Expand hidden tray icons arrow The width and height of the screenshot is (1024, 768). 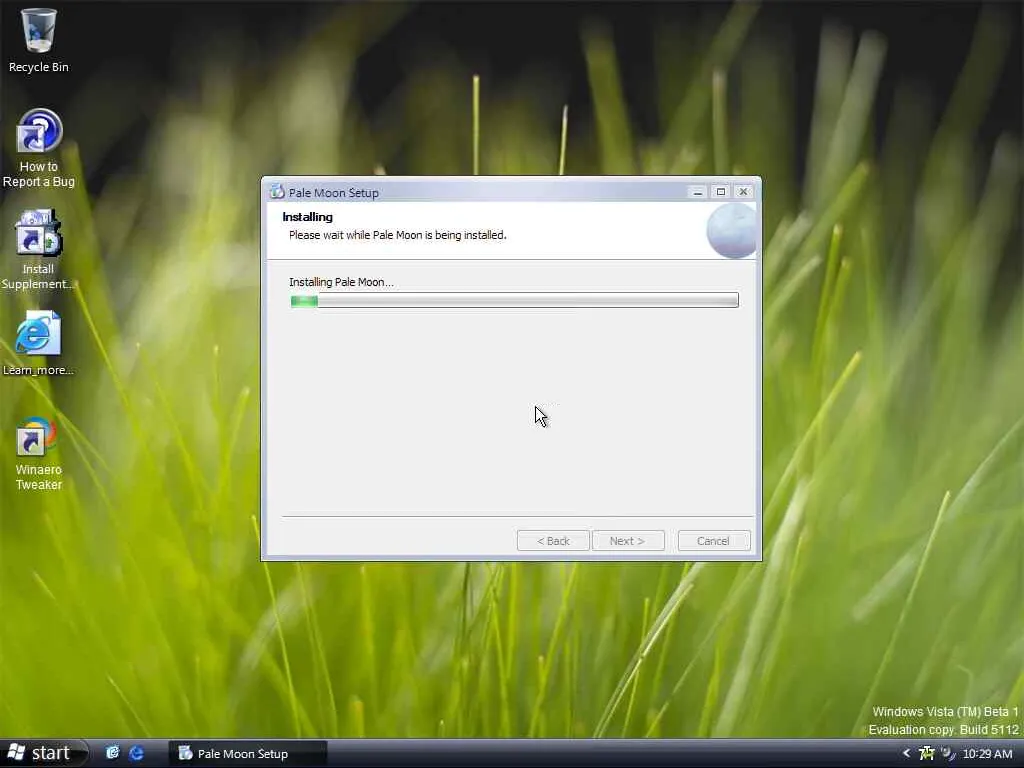[906, 754]
